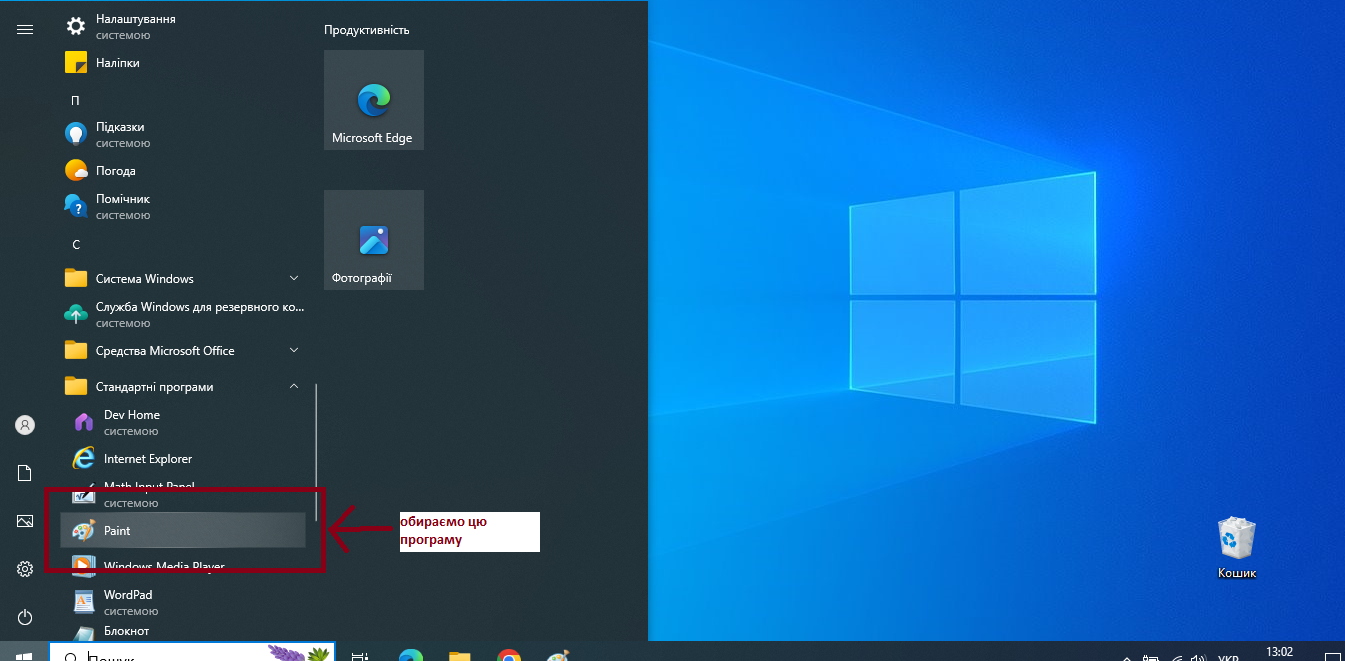Click the Продуктивність group header
Screen dimensions: 1345x661
tap(366, 30)
